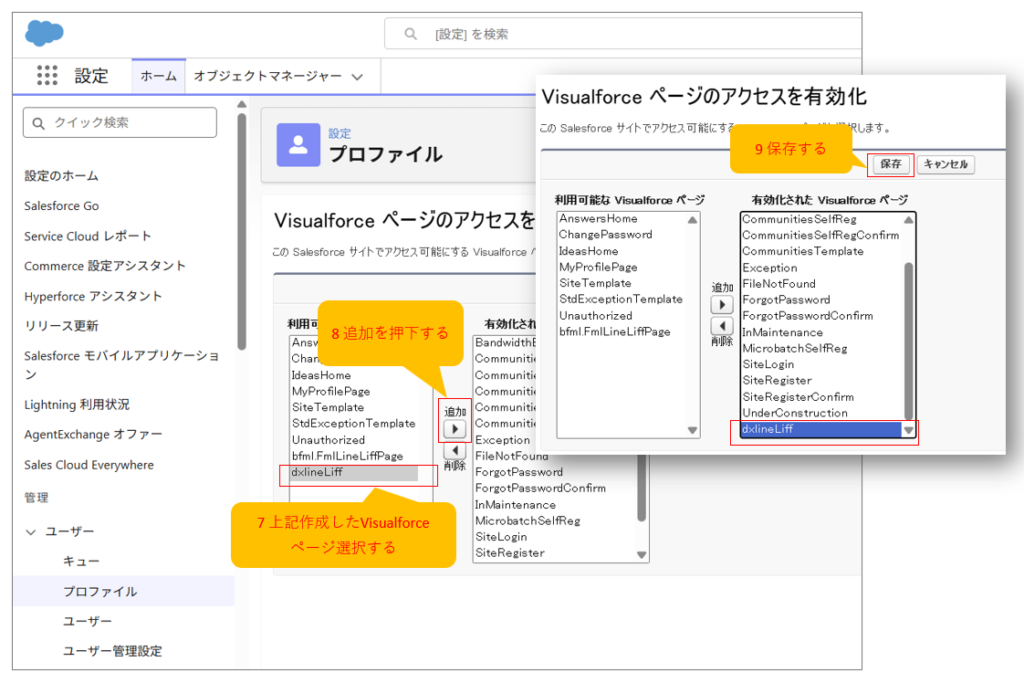The image size is (1024, 683).
Task: Click the add arrow button in popup panel
Action: click(x=722, y=304)
